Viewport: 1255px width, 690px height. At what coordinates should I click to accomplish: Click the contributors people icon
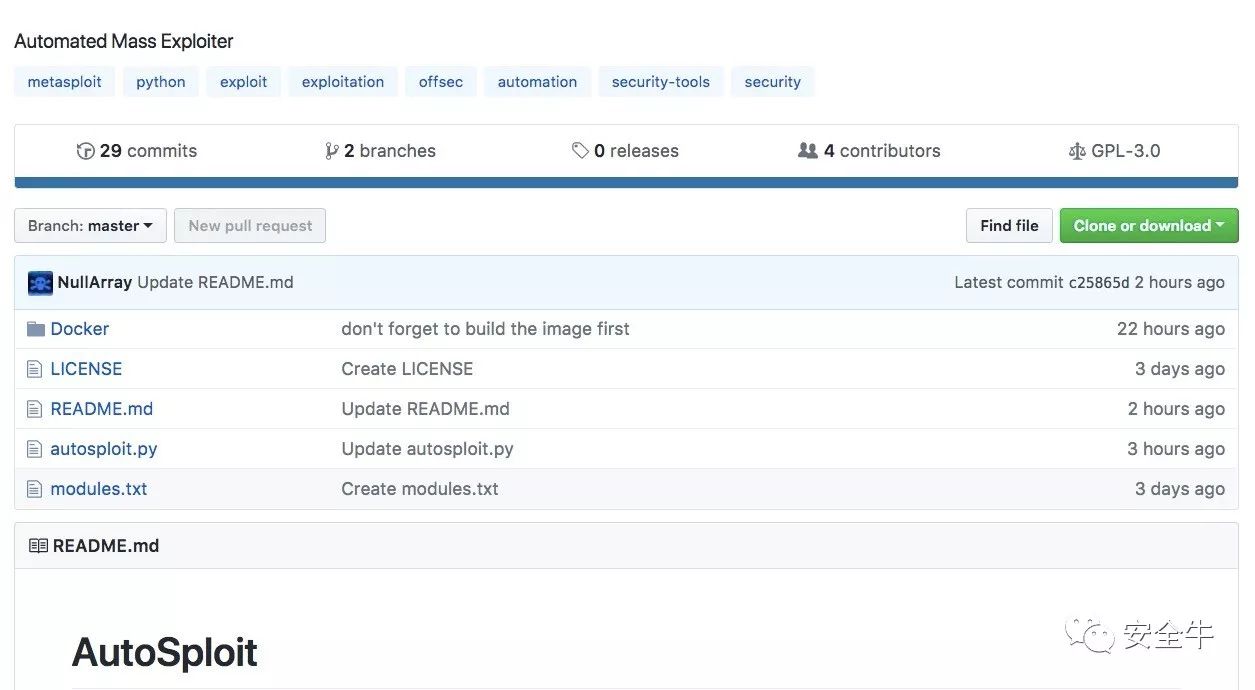(x=807, y=151)
